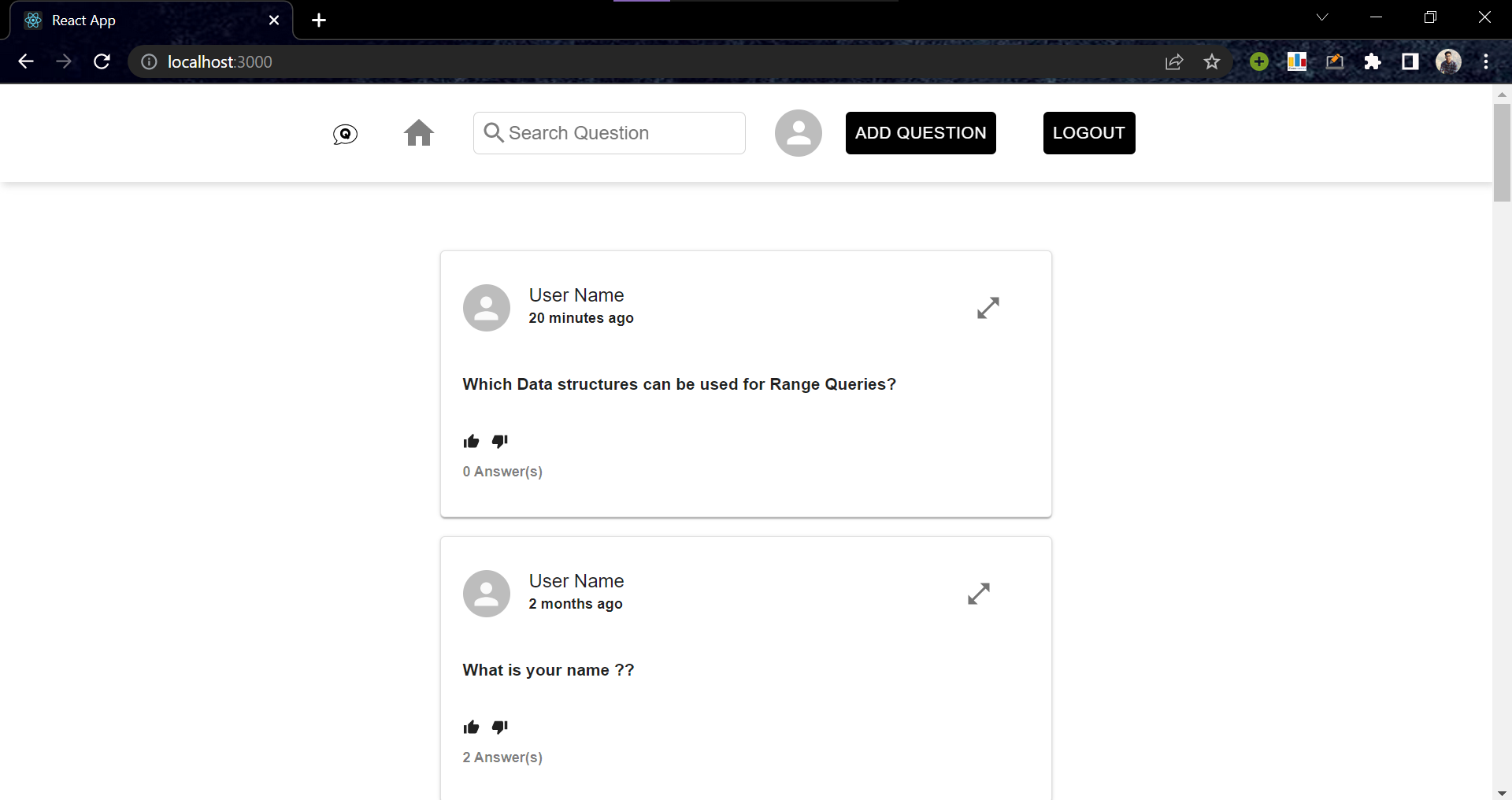Open the browser profile dropdown chevron
The image size is (1512, 800).
point(1321,17)
